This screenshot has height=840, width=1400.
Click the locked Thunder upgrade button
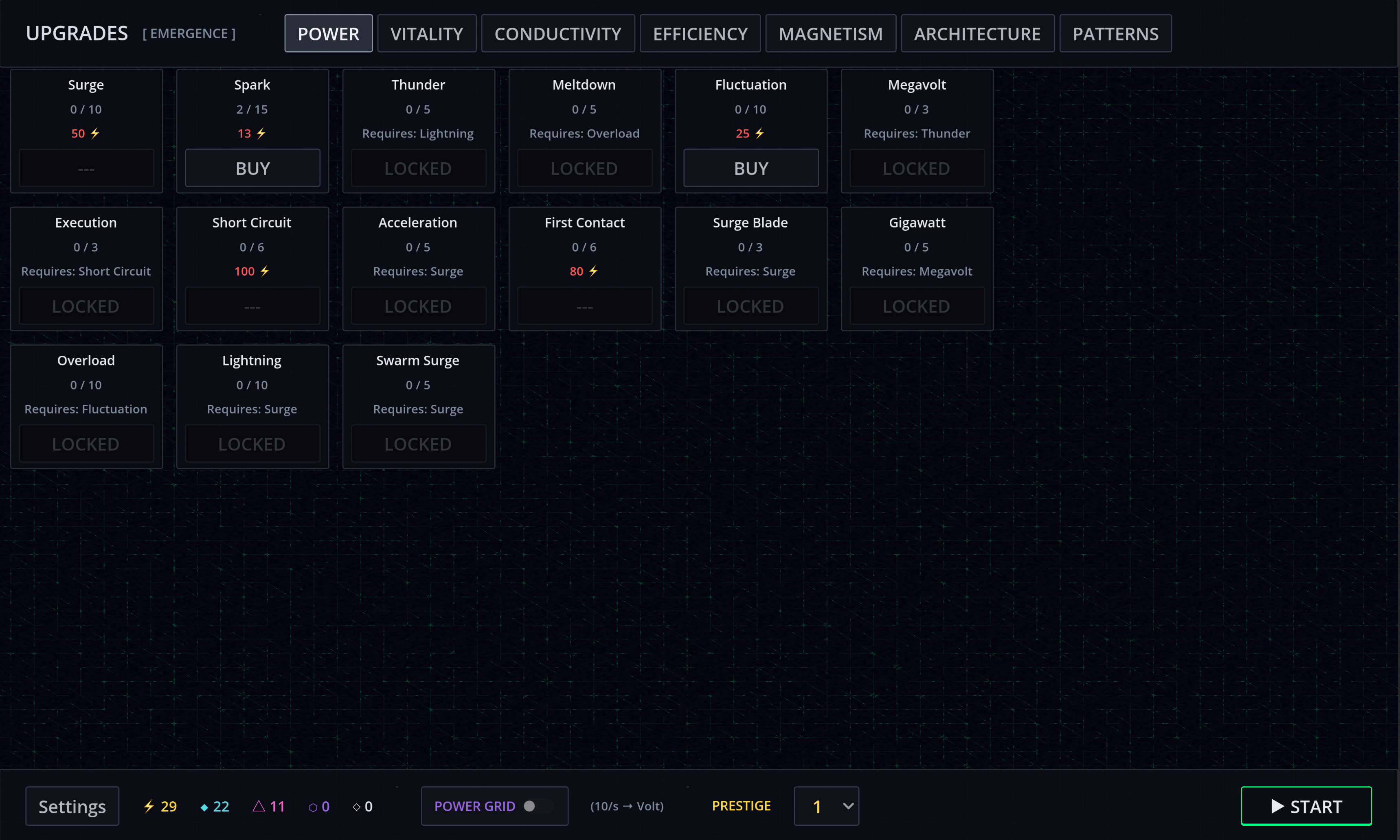pyautogui.click(x=418, y=168)
